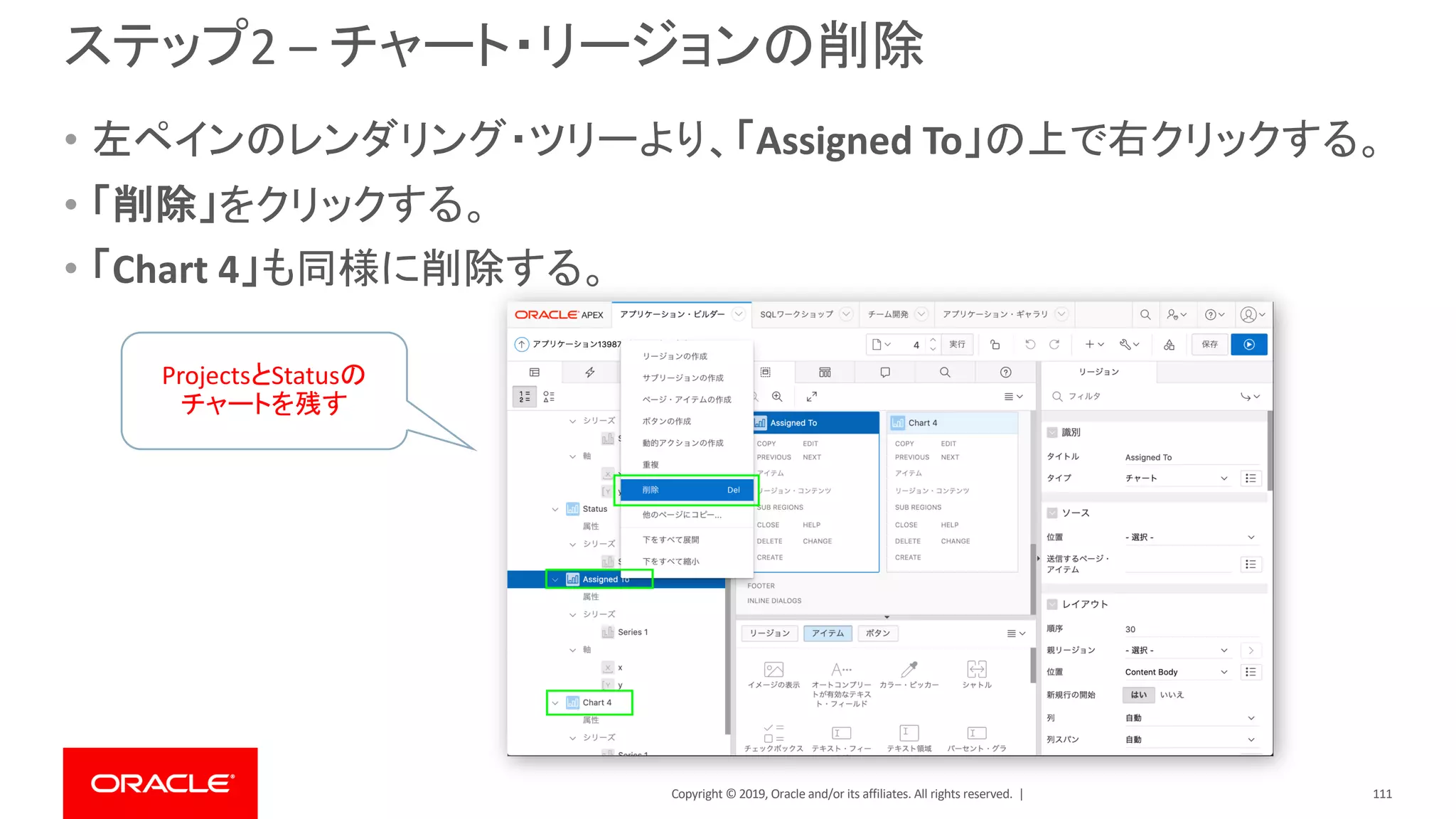Open the search magnifier in top bar
The width and height of the screenshot is (1456, 819).
coord(1145,314)
